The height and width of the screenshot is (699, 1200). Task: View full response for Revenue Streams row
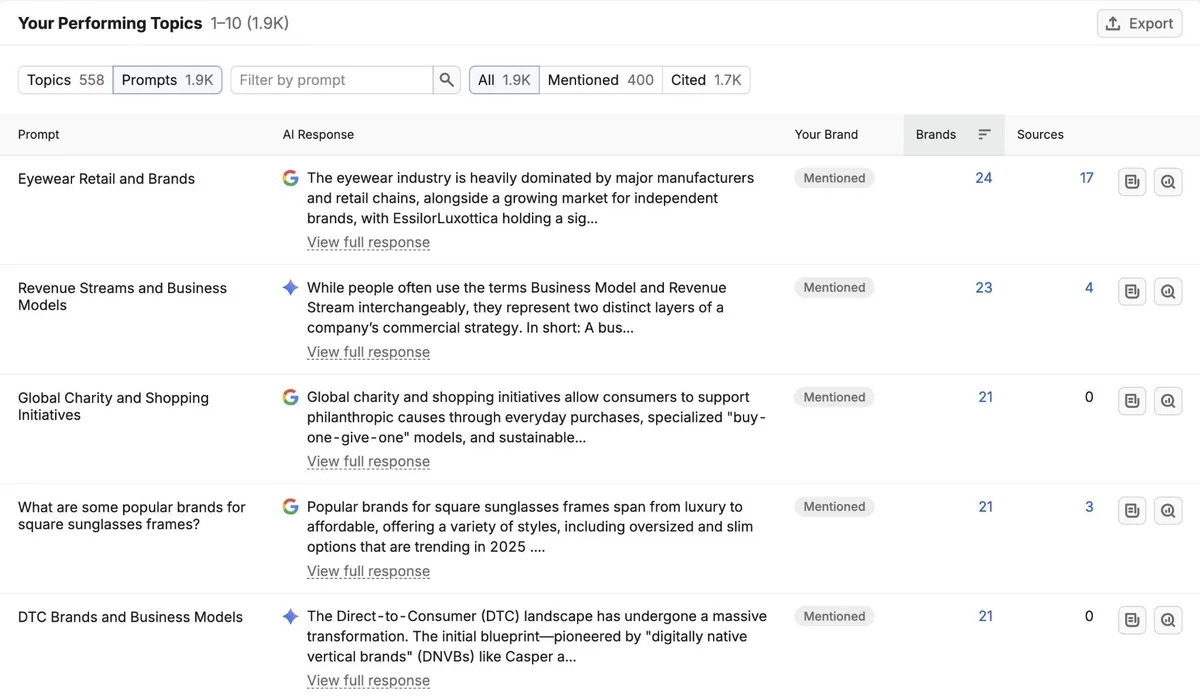coord(368,352)
